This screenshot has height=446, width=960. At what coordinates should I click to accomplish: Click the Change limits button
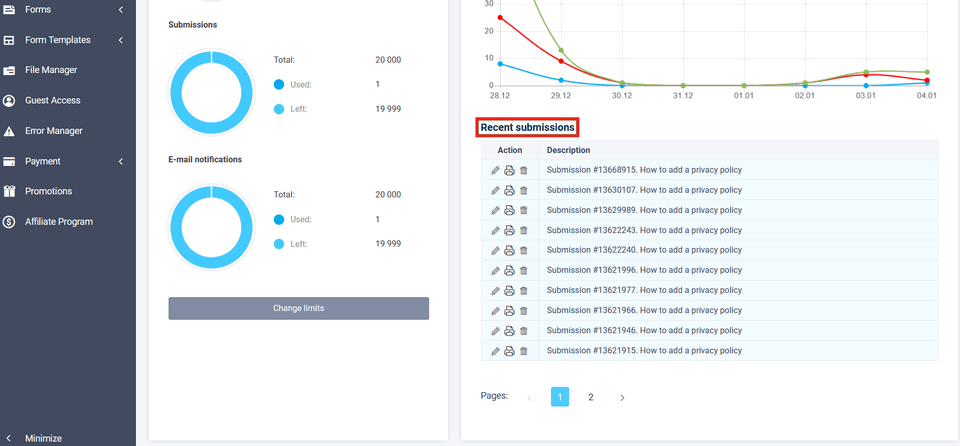(298, 308)
